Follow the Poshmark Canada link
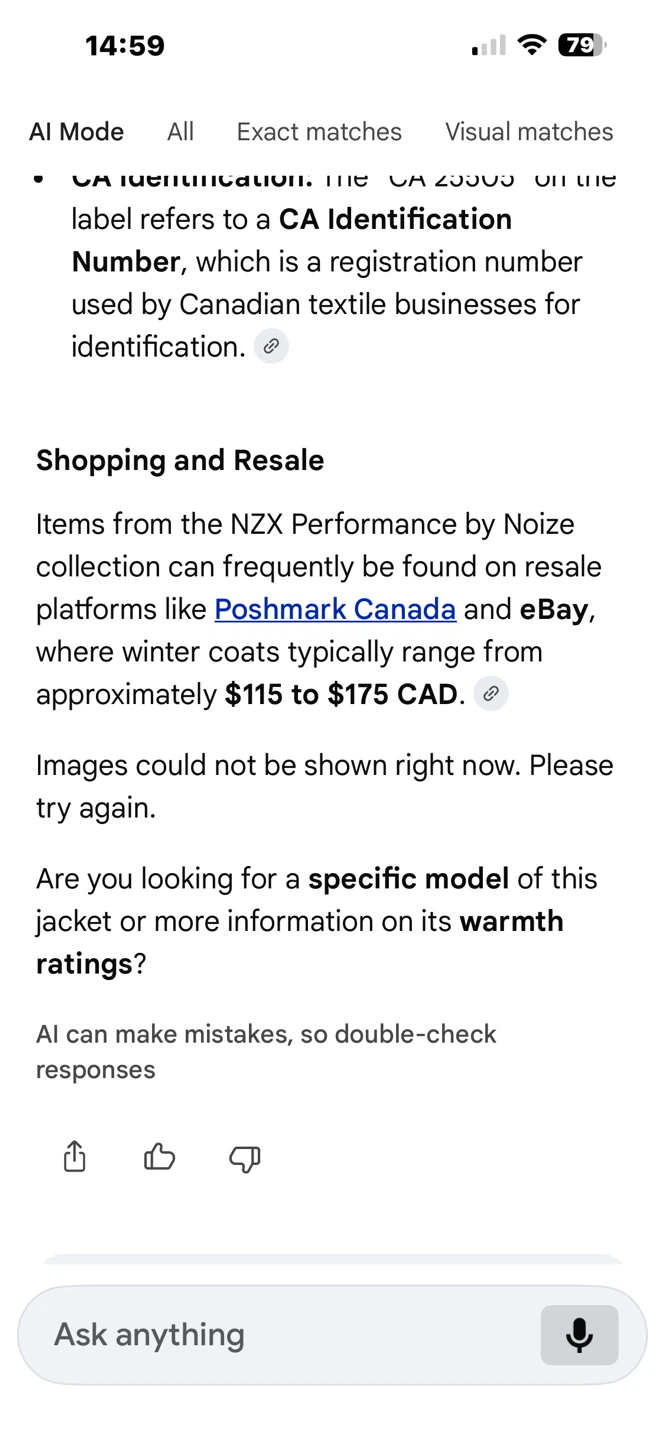Viewport: 665px width, 1440px height. 335,609
